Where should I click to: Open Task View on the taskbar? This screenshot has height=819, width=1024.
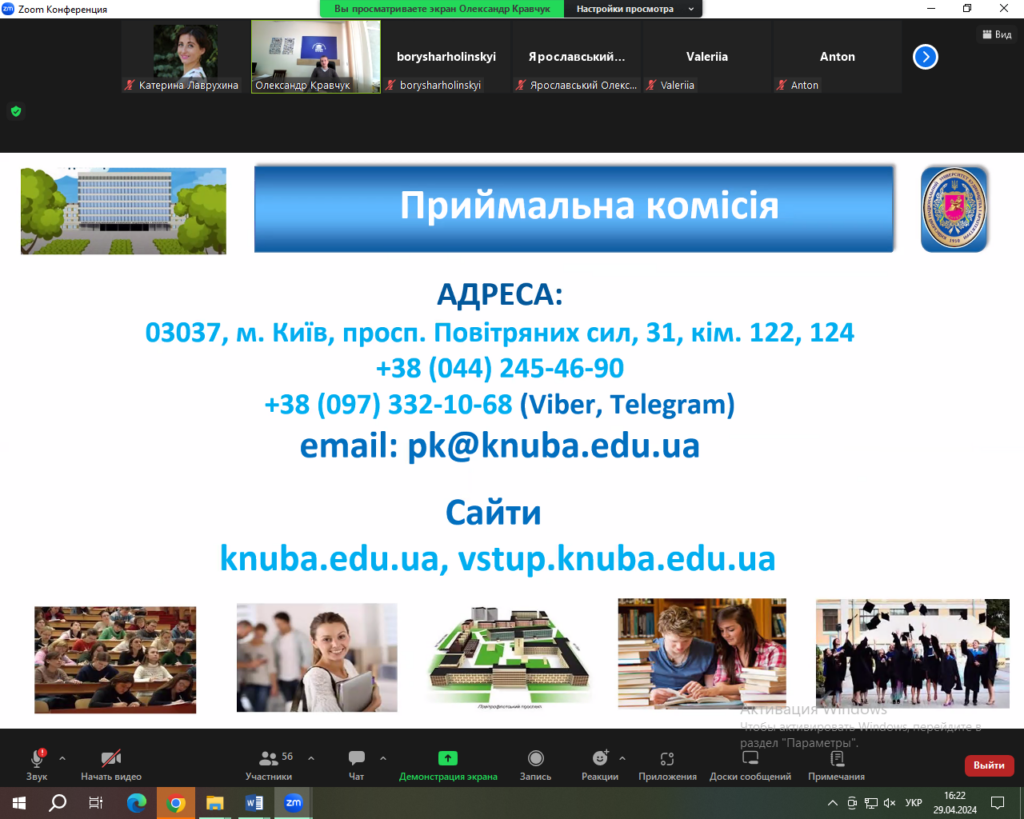[x=96, y=803]
